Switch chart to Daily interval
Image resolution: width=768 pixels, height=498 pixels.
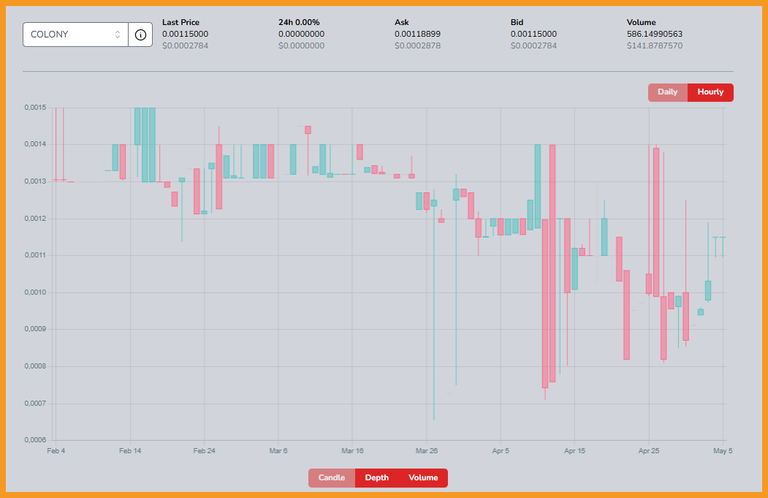tap(668, 92)
